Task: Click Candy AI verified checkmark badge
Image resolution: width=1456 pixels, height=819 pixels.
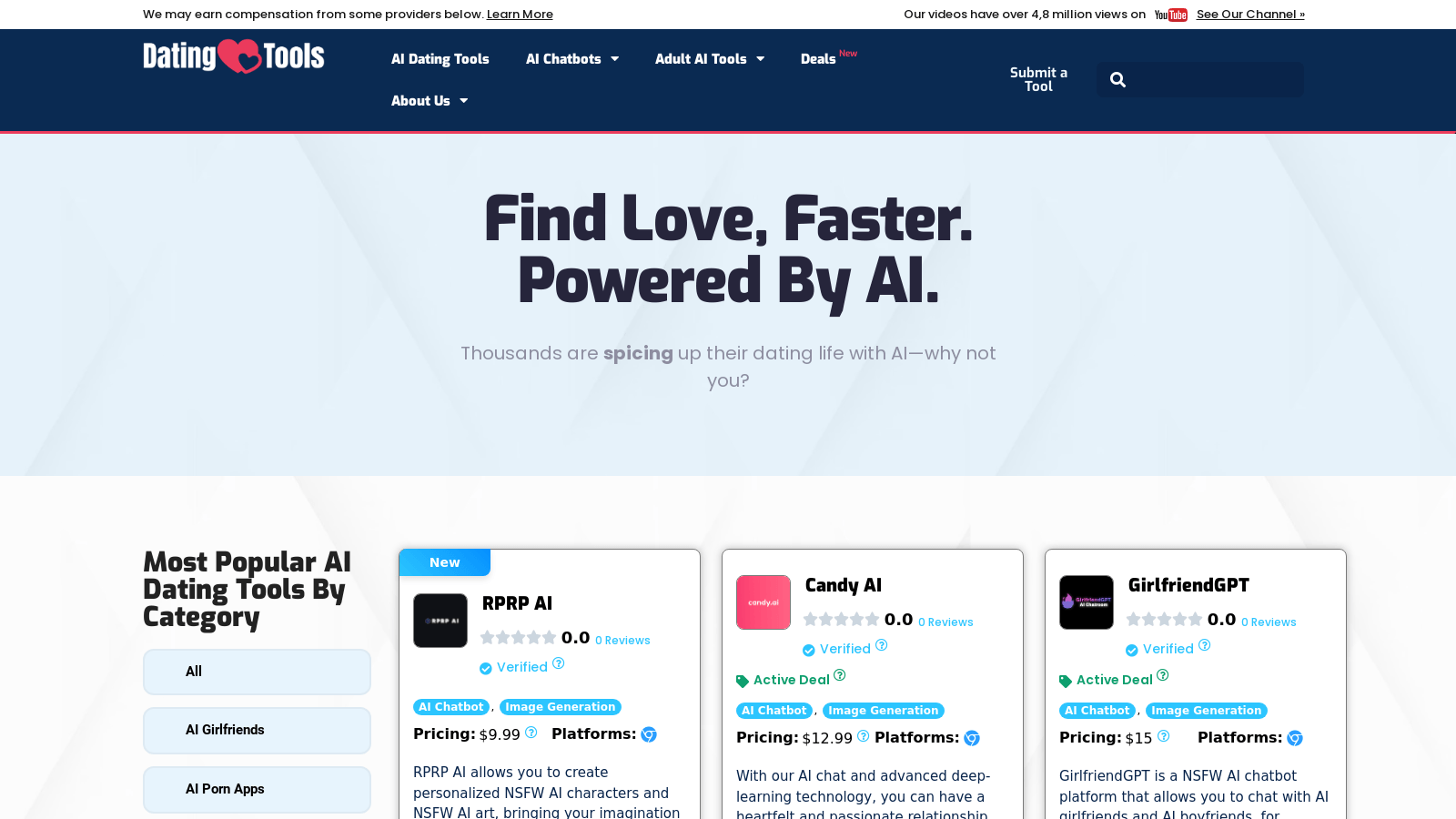Action: [x=809, y=651]
